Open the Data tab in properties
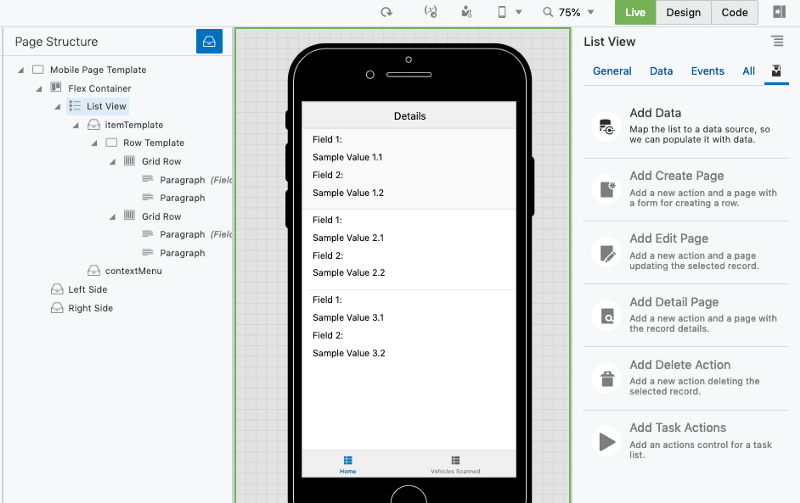 click(x=661, y=71)
